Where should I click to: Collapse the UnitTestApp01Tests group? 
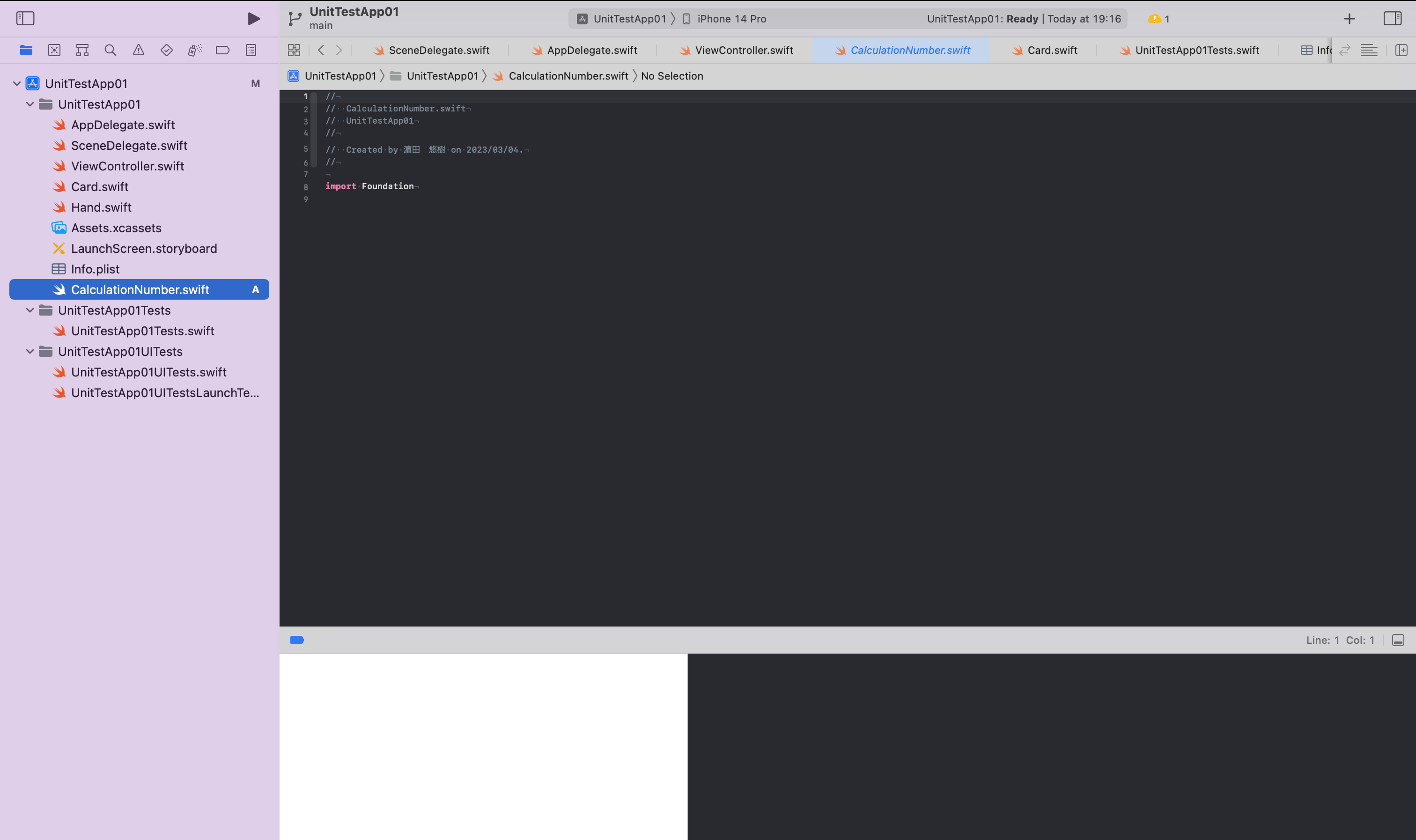pyautogui.click(x=30, y=310)
